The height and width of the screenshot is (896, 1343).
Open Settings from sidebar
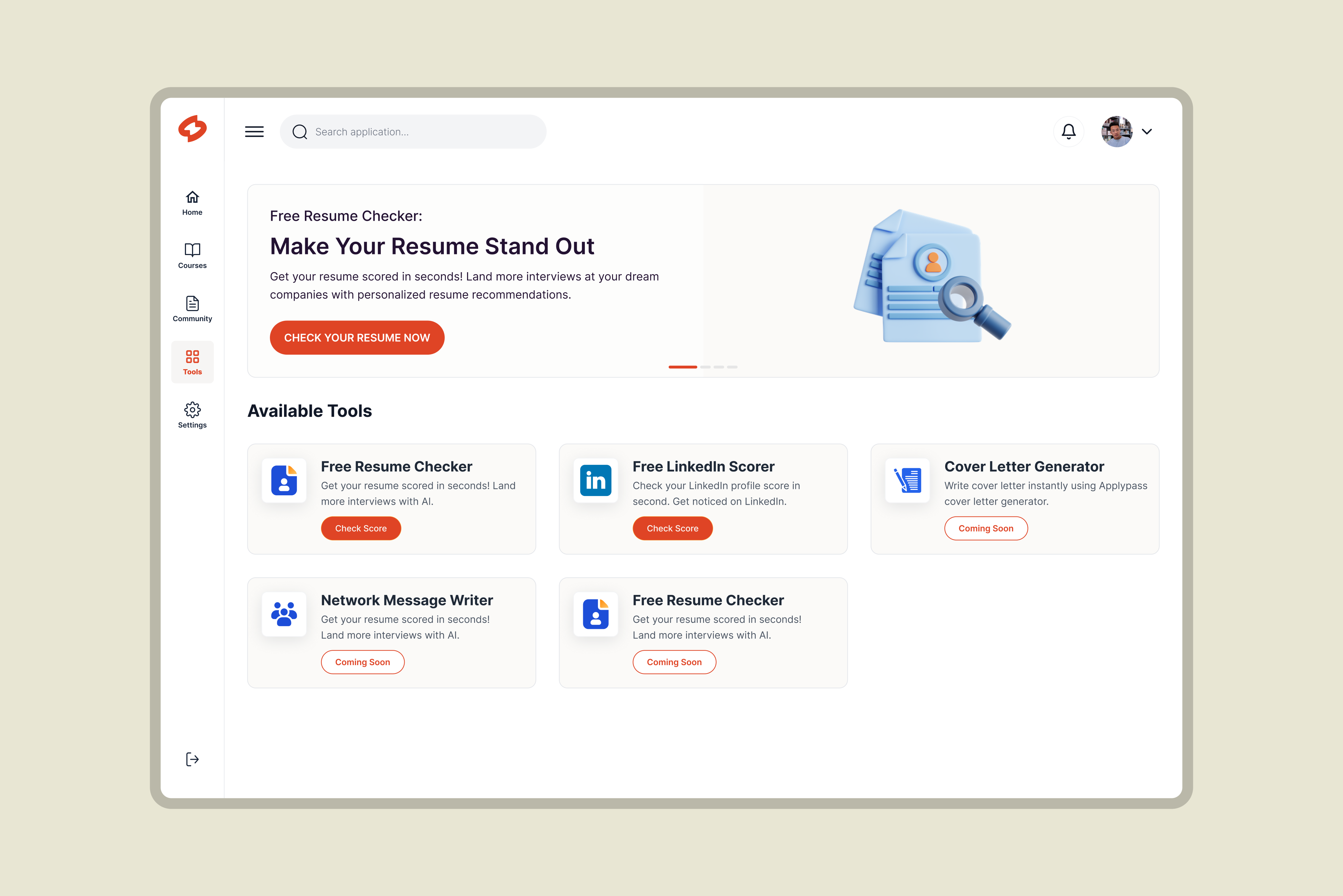[192, 415]
